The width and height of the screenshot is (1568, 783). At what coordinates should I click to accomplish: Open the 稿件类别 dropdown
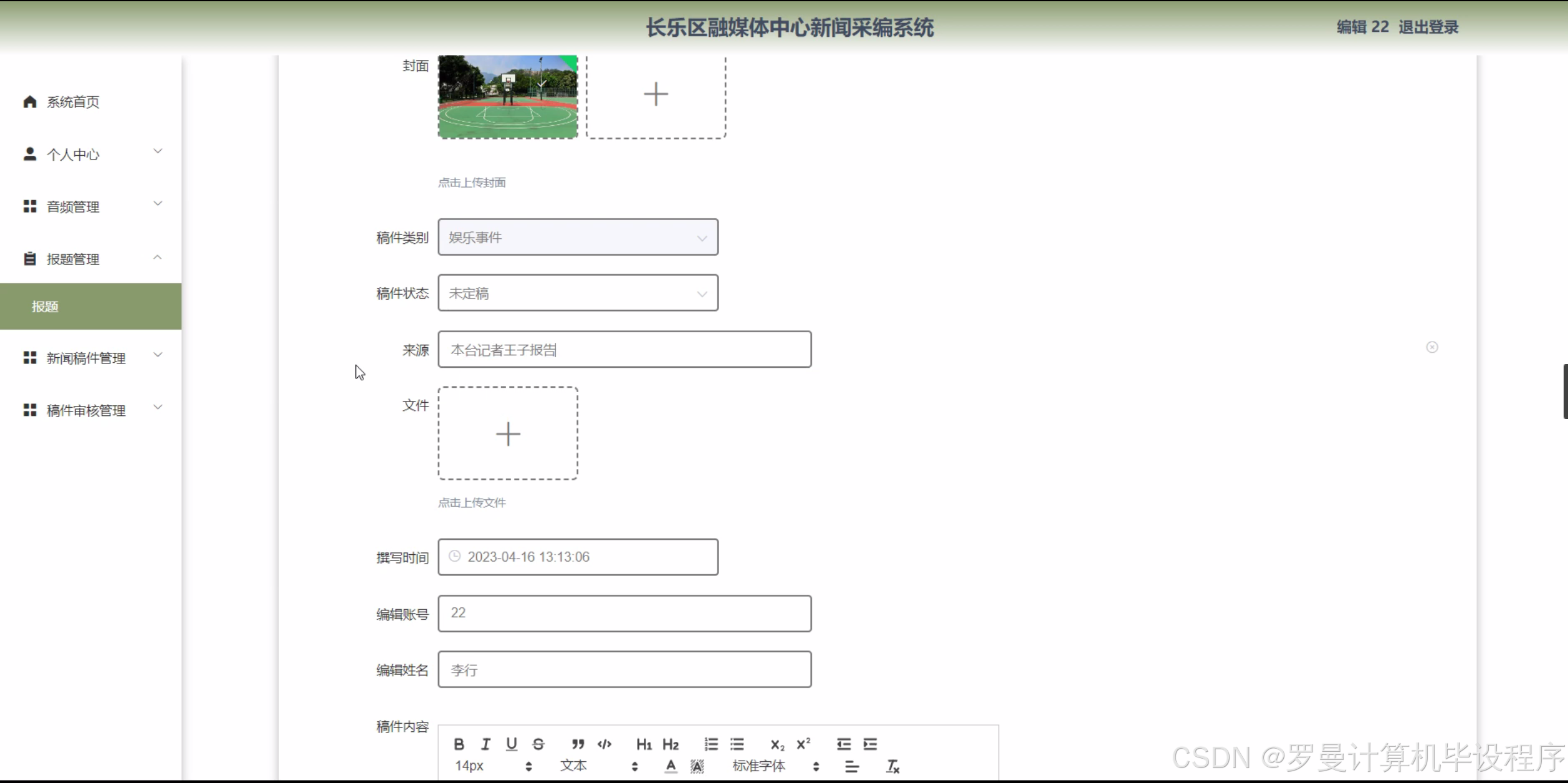click(x=578, y=238)
